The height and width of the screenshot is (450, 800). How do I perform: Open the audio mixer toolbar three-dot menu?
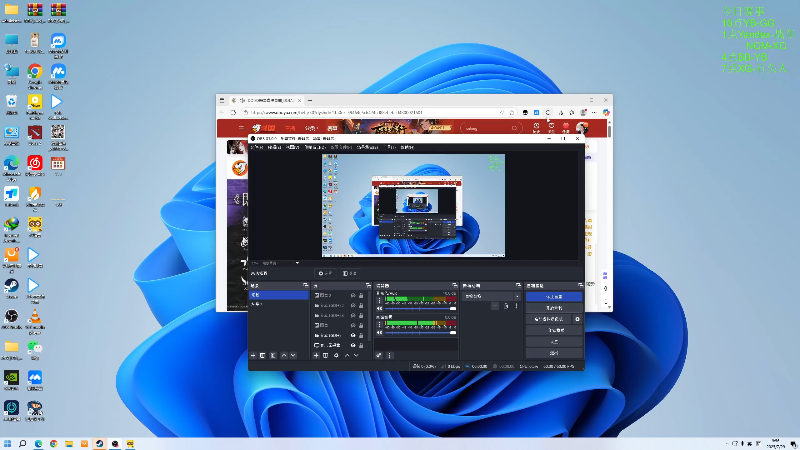coord(389,356)
